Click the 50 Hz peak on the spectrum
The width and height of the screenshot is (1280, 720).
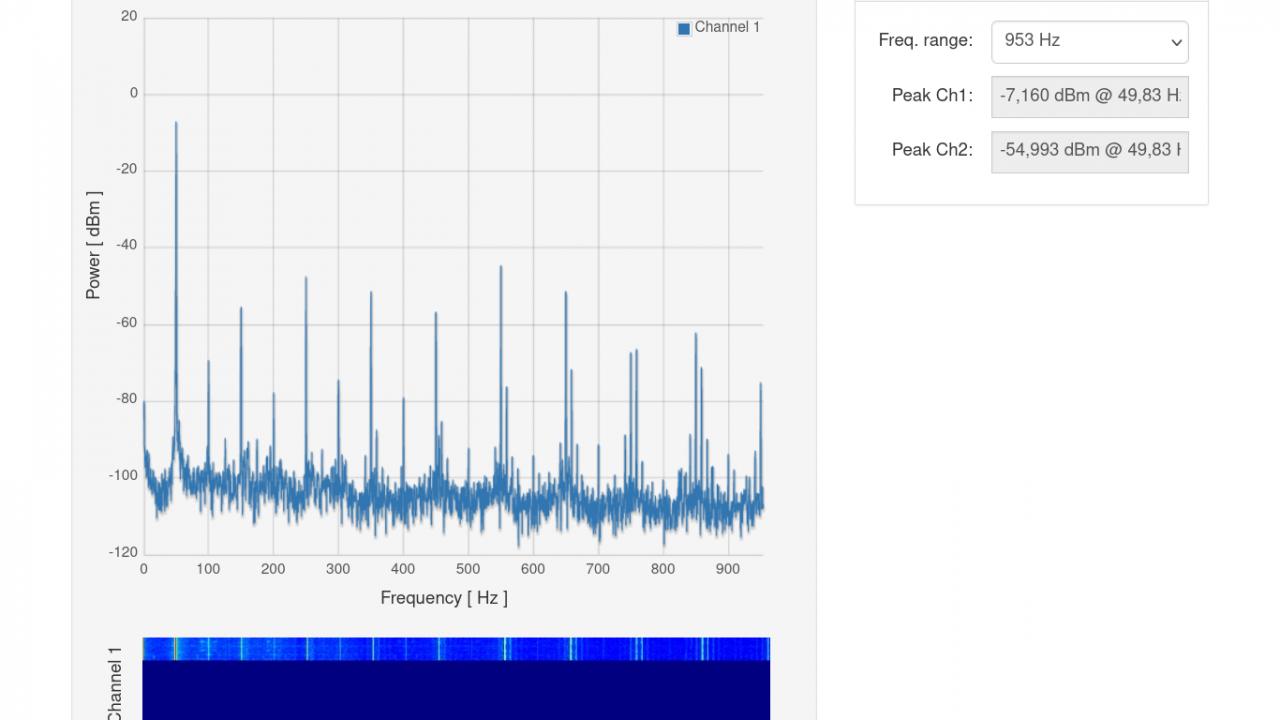(176, 124)
